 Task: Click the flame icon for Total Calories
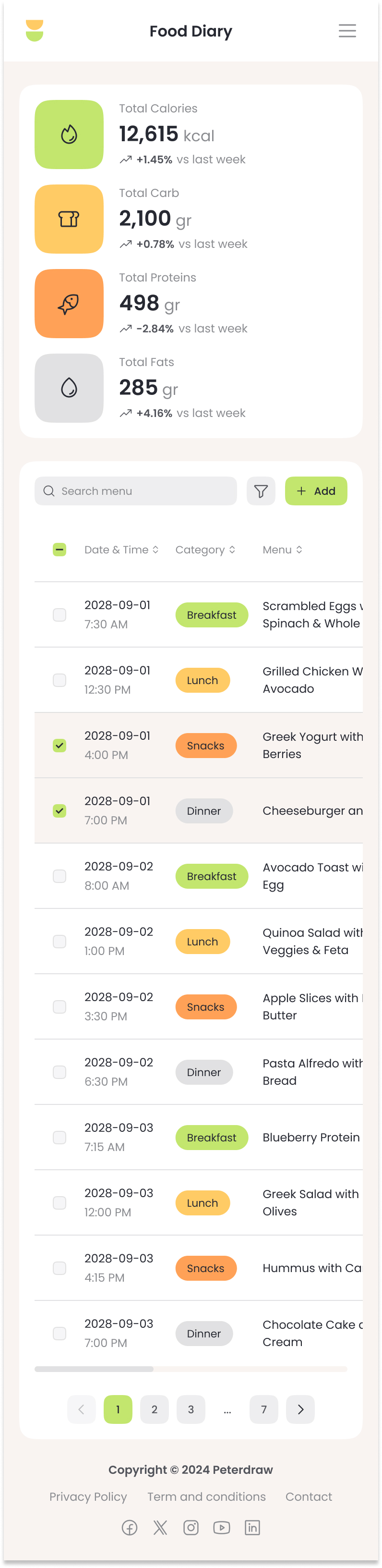69,134
